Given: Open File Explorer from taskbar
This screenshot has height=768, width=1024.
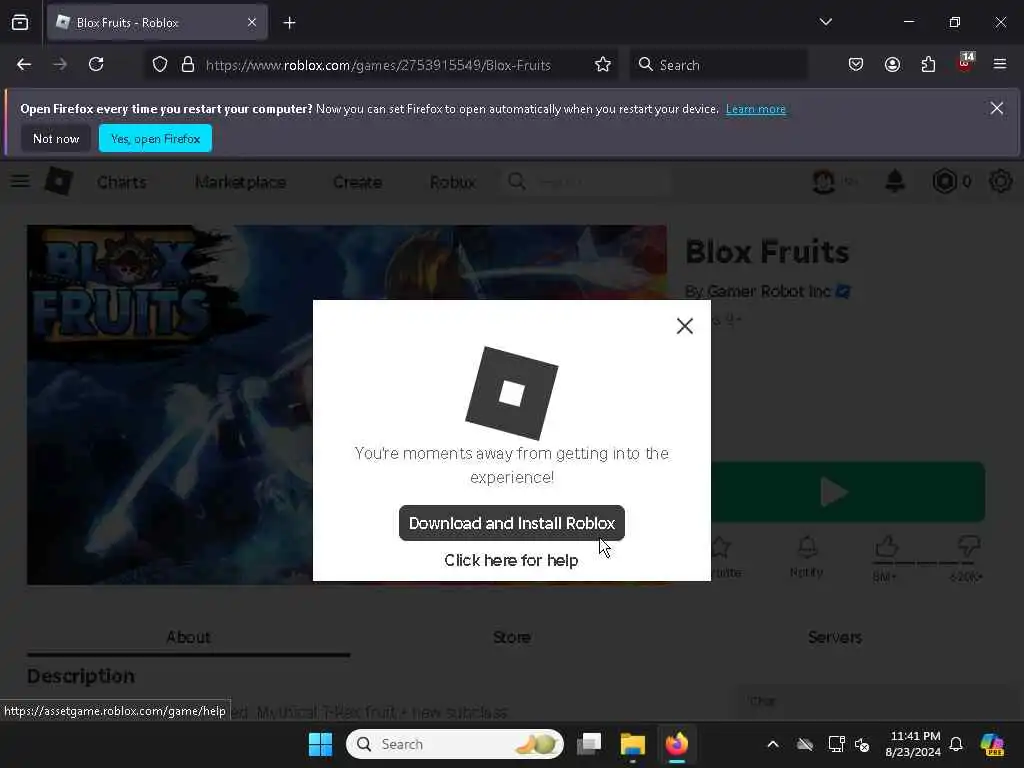Looking at the screenshot, I should pyautogui.click(x=632, y=744).
